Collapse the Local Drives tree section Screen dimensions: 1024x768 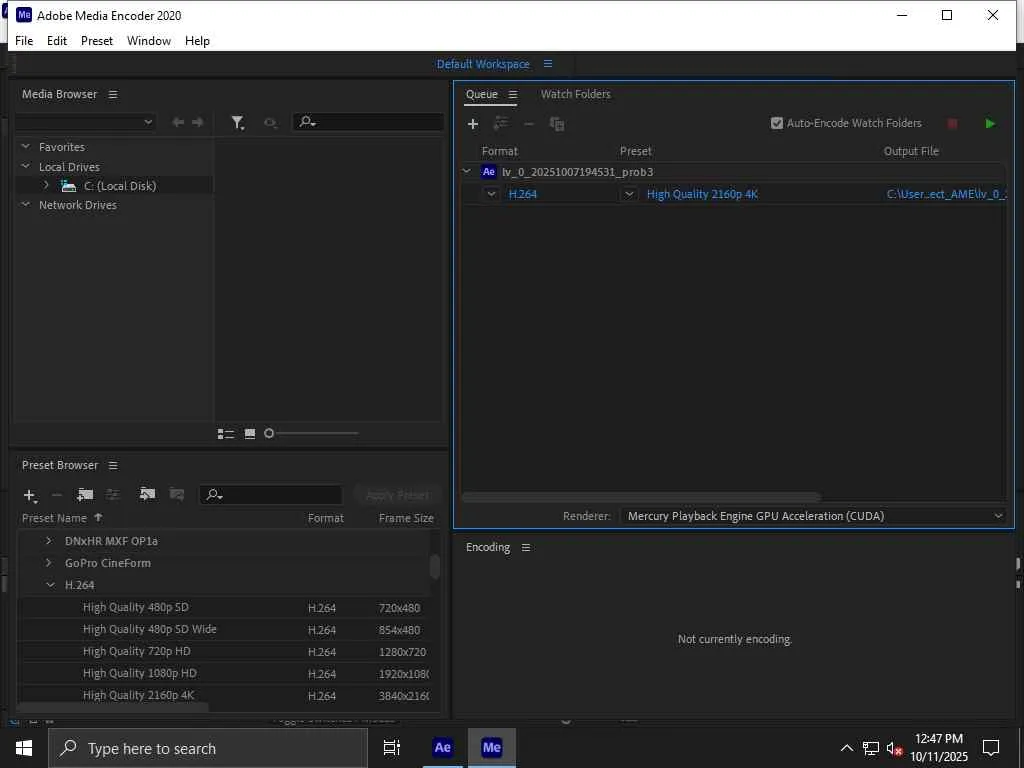point(26,167)
